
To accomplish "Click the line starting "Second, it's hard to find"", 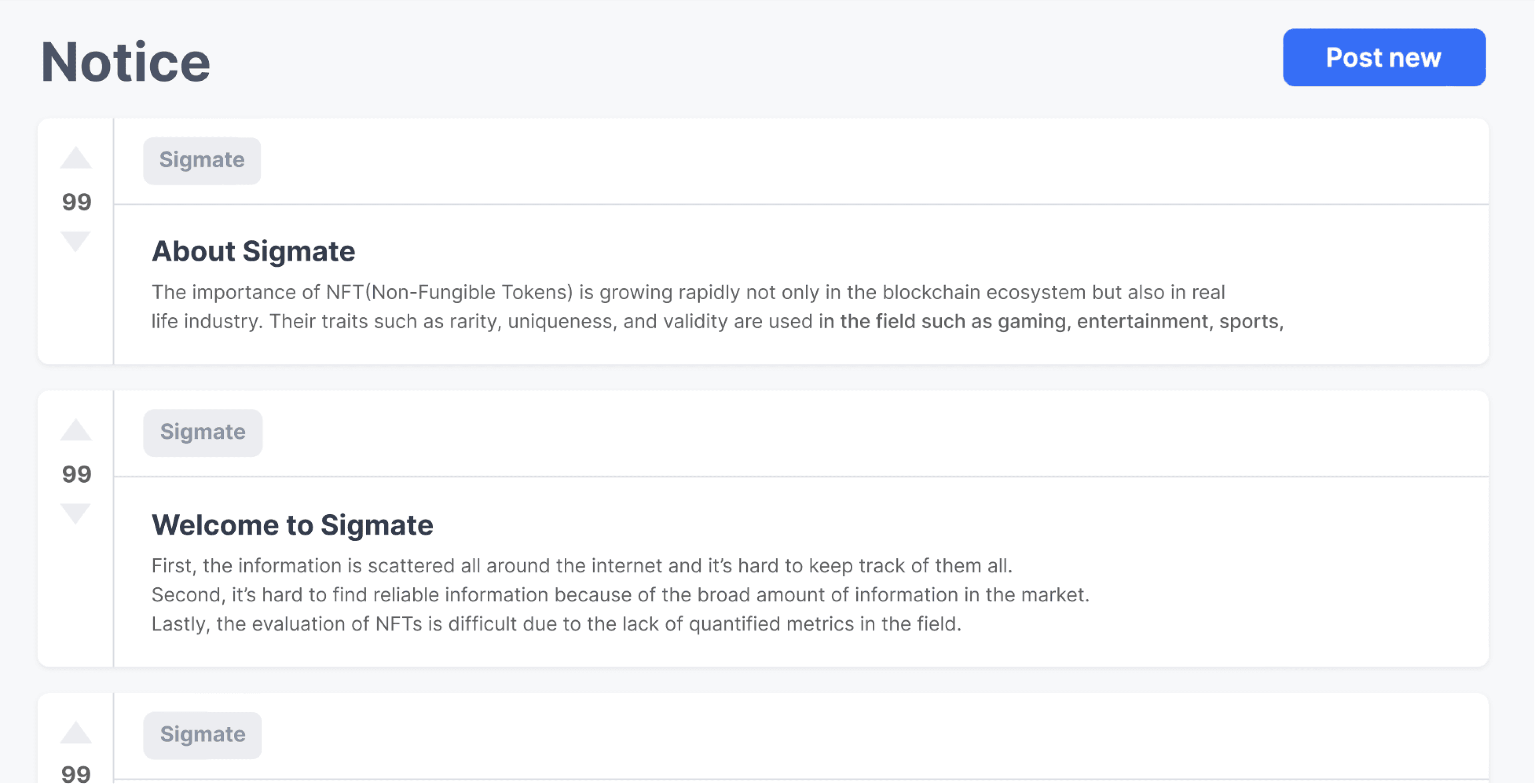I will point(620,595).
